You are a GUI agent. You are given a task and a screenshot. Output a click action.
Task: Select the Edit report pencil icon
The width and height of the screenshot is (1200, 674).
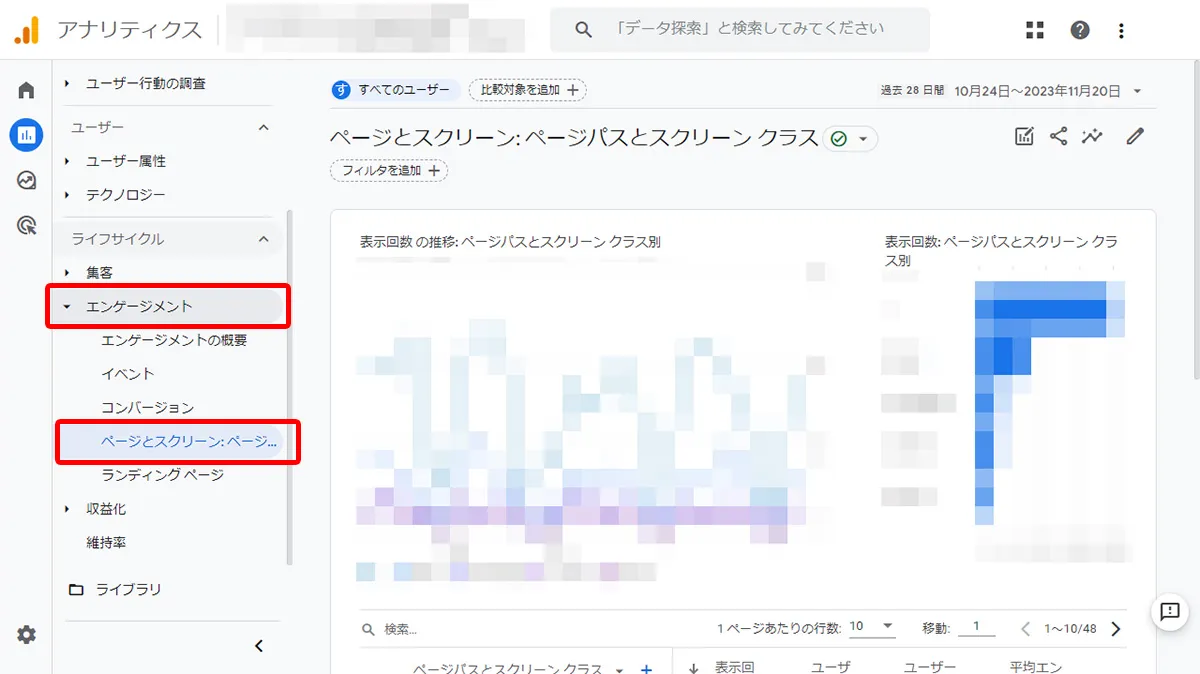1134,136
